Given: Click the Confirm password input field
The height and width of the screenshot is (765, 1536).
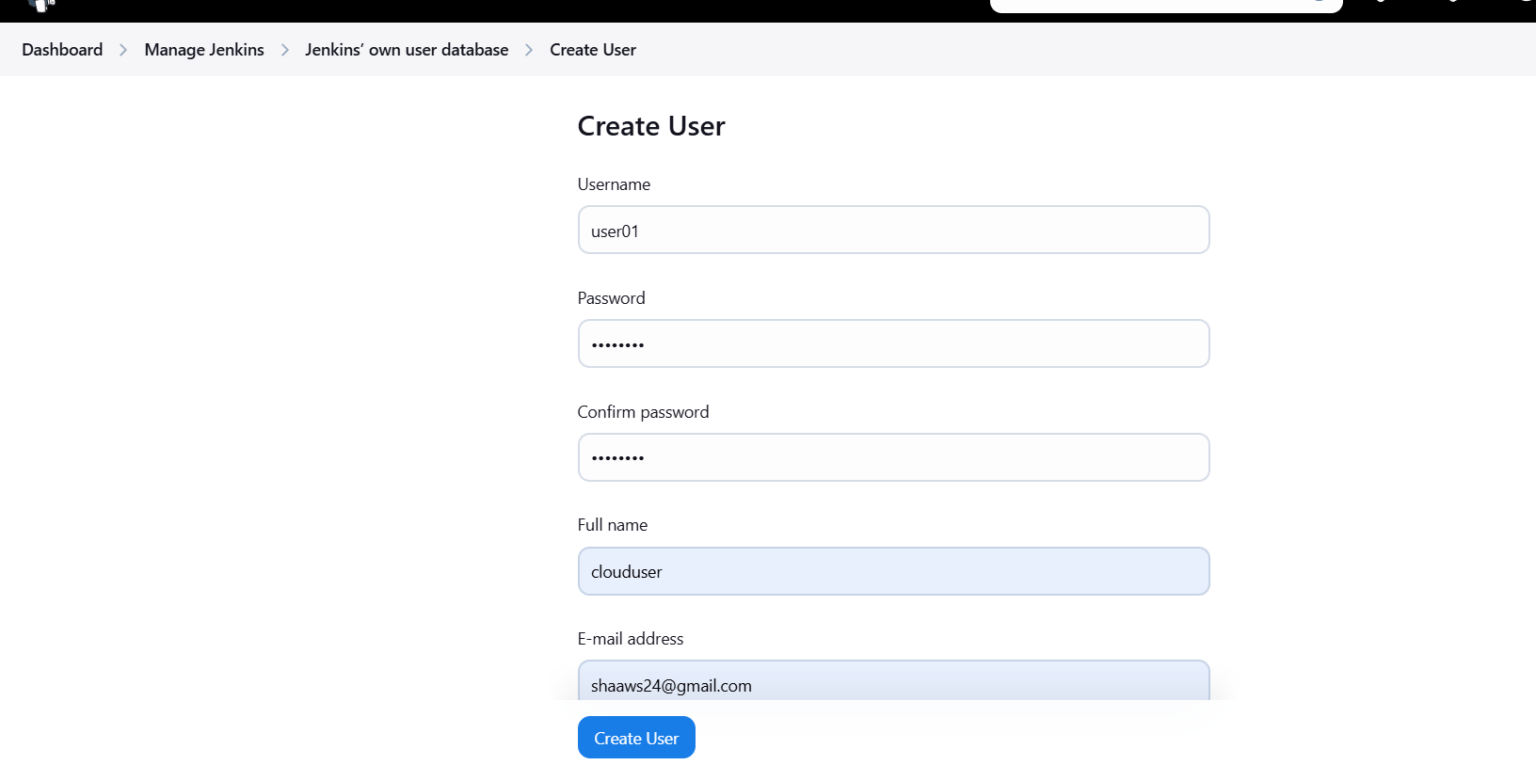Looking at the screenshot, I should coord(893,457).
